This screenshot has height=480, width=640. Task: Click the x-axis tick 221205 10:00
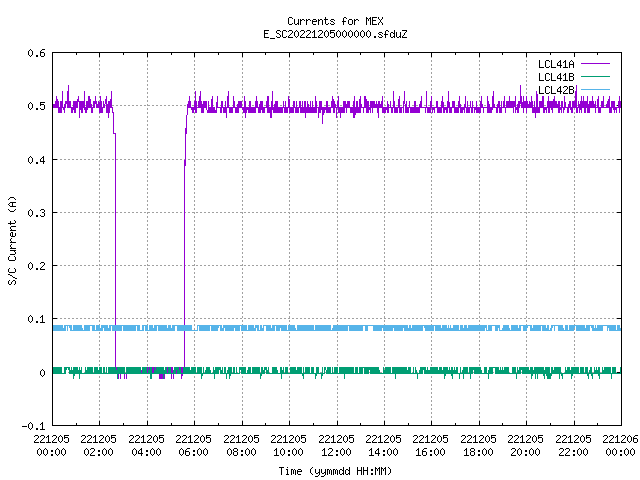coord(288,446)
